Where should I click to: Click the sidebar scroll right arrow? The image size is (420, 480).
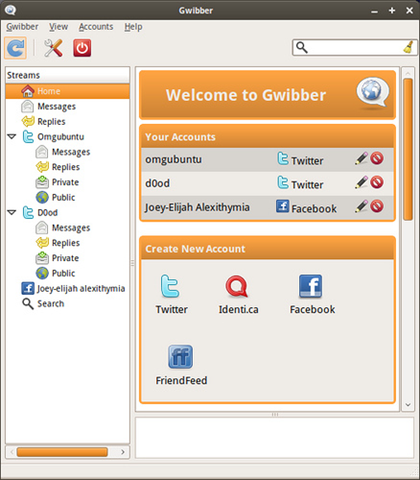[123, 452]
